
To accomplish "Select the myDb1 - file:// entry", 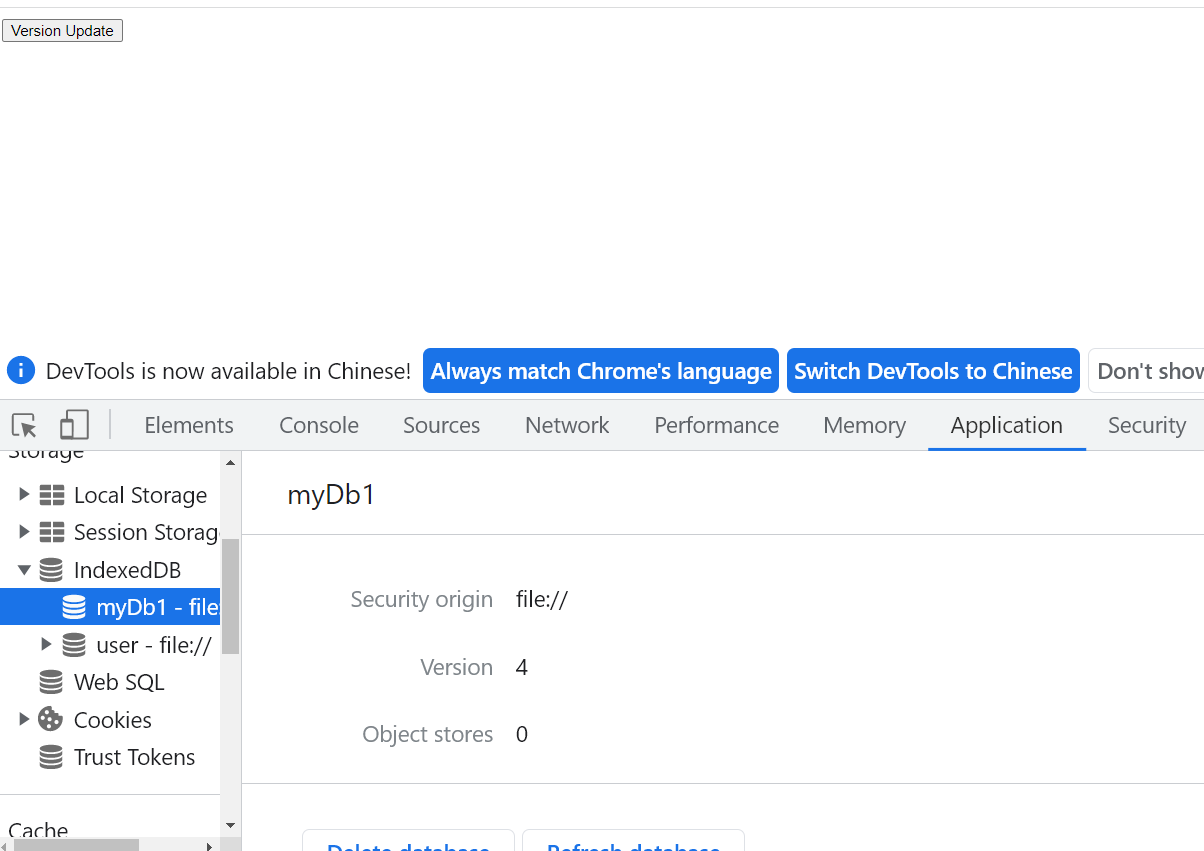I will click(x=110, y=607).
